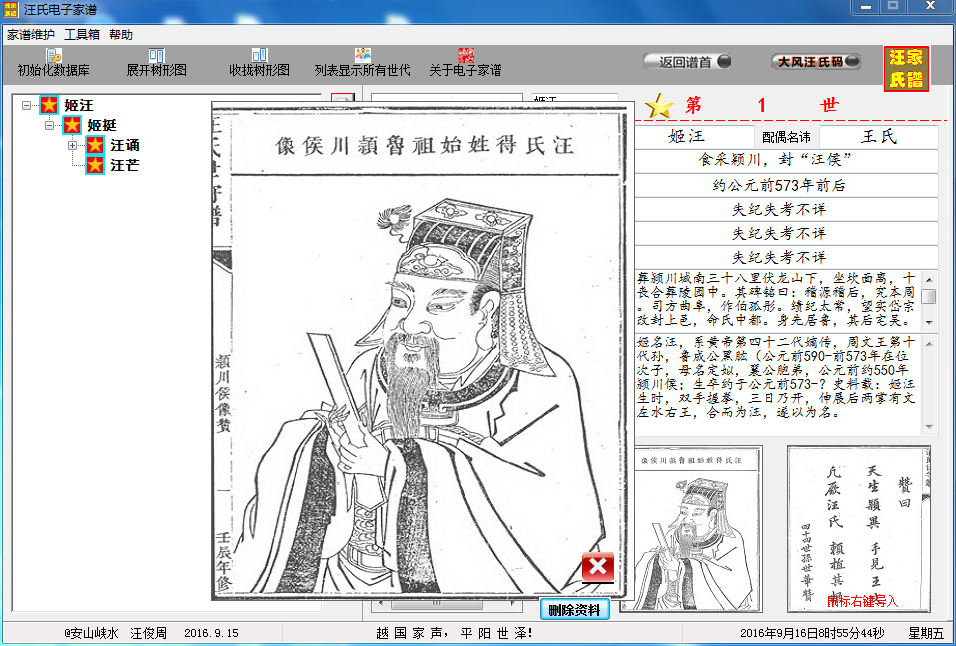Collapse the 姬挺 tree branch
The width and height of the screenshot is (956, 646).
click(x=49, y=125)
